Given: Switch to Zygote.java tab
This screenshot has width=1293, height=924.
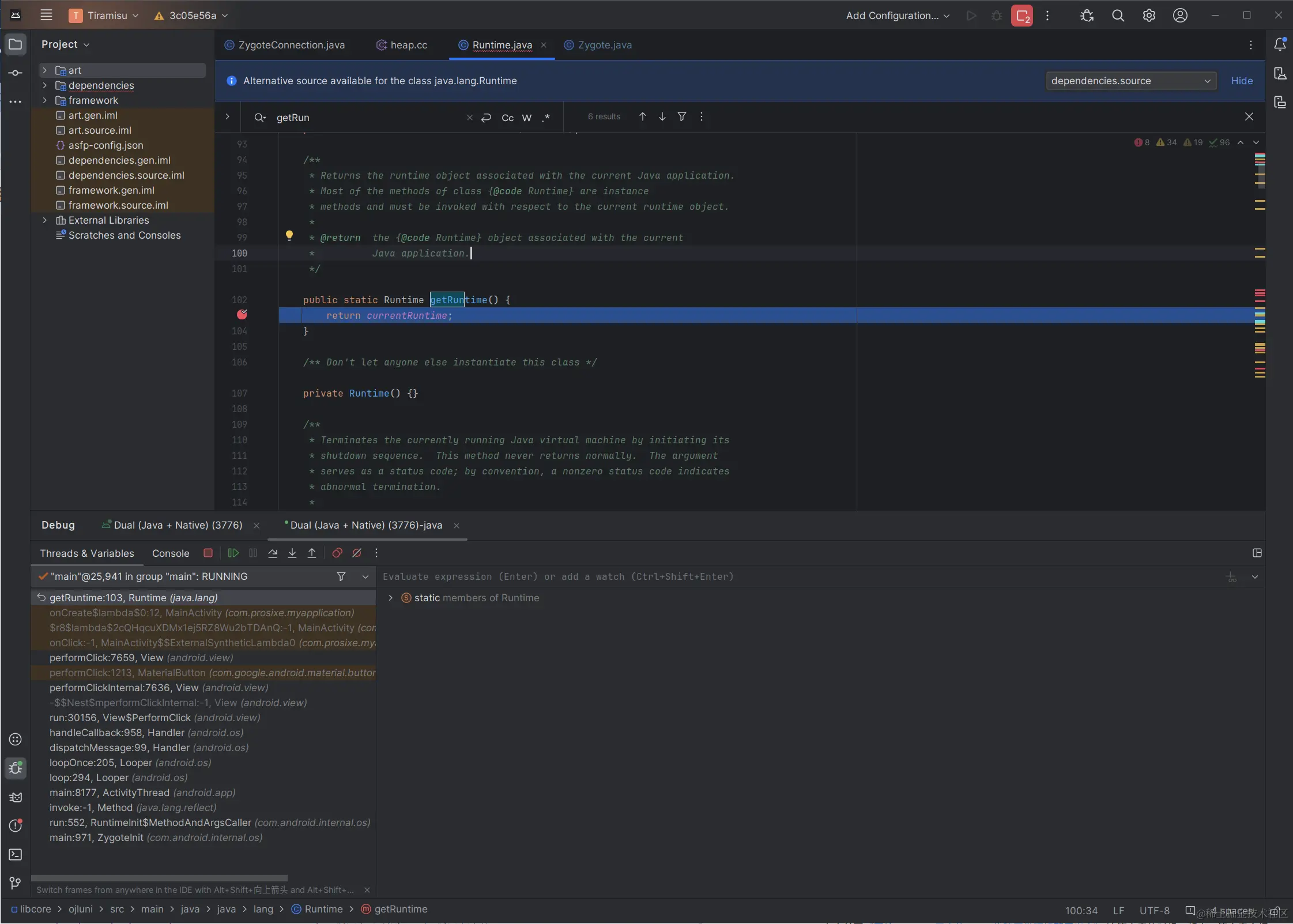Looking at the screenshot, I should coord(598,45).
